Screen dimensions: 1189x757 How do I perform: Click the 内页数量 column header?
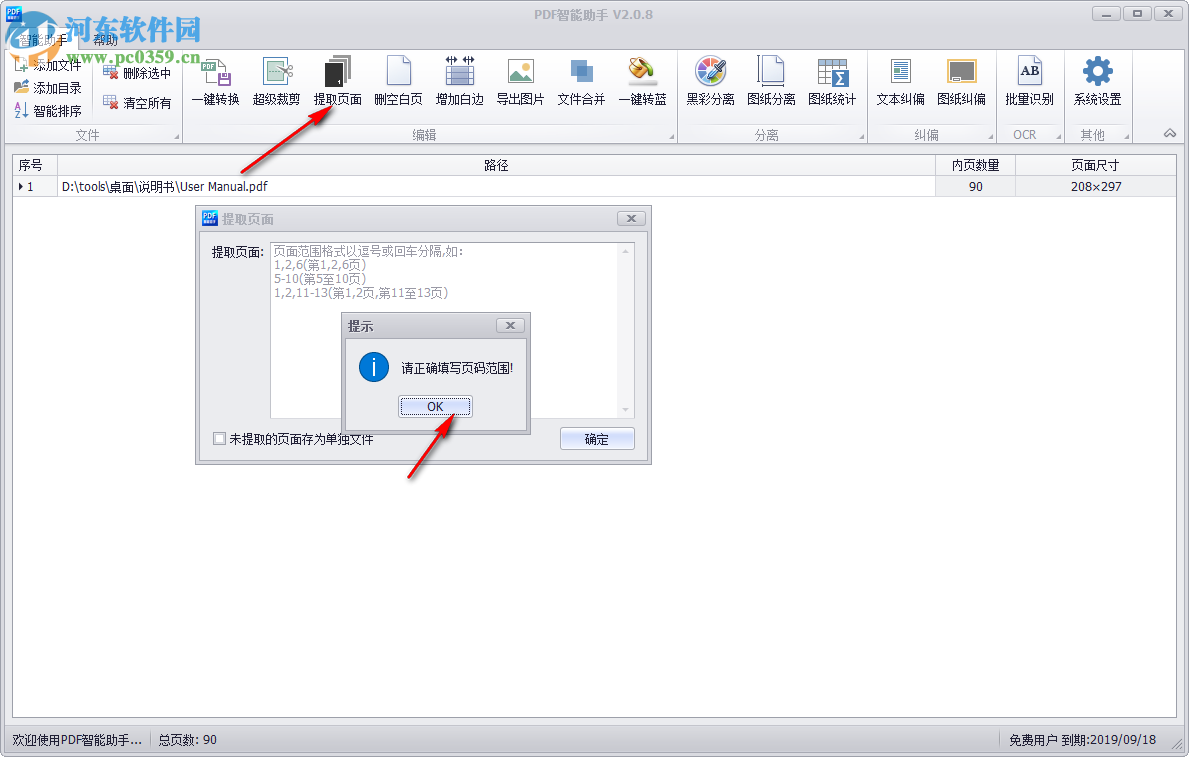(x=975, y=165)
